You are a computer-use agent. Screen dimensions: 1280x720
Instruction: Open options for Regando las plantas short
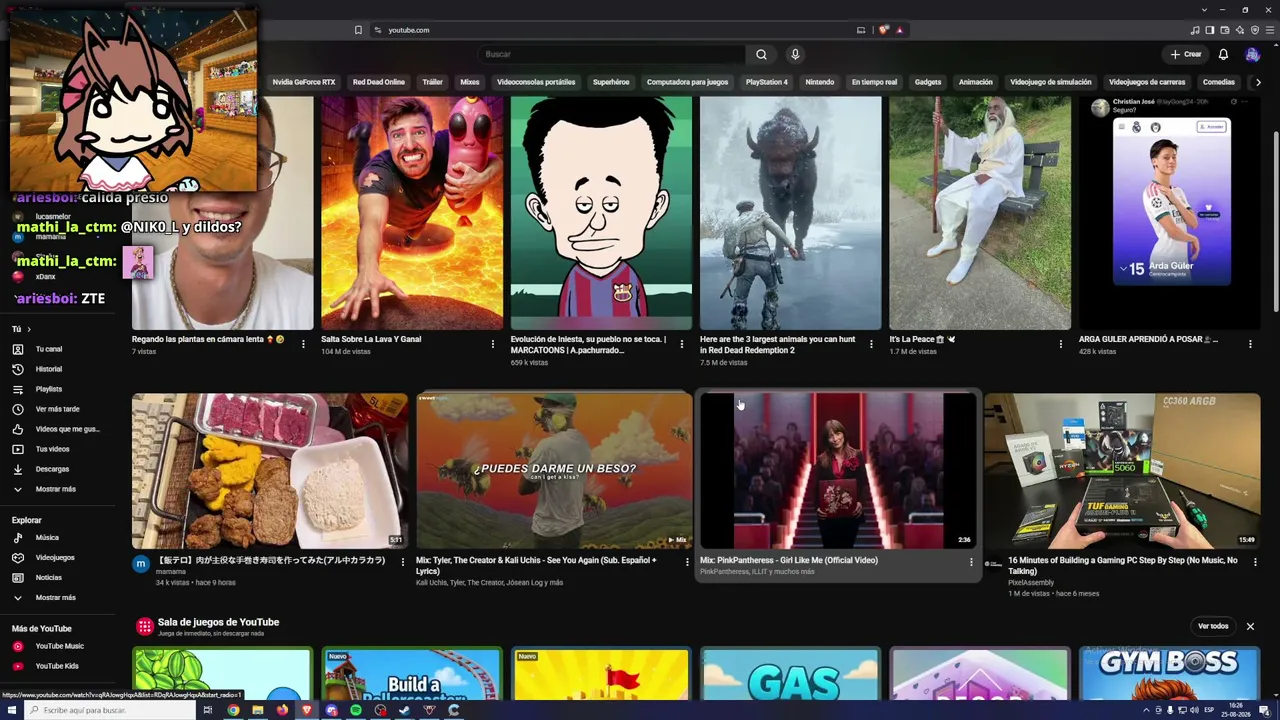pyautogui.click(x=304, y=344)
